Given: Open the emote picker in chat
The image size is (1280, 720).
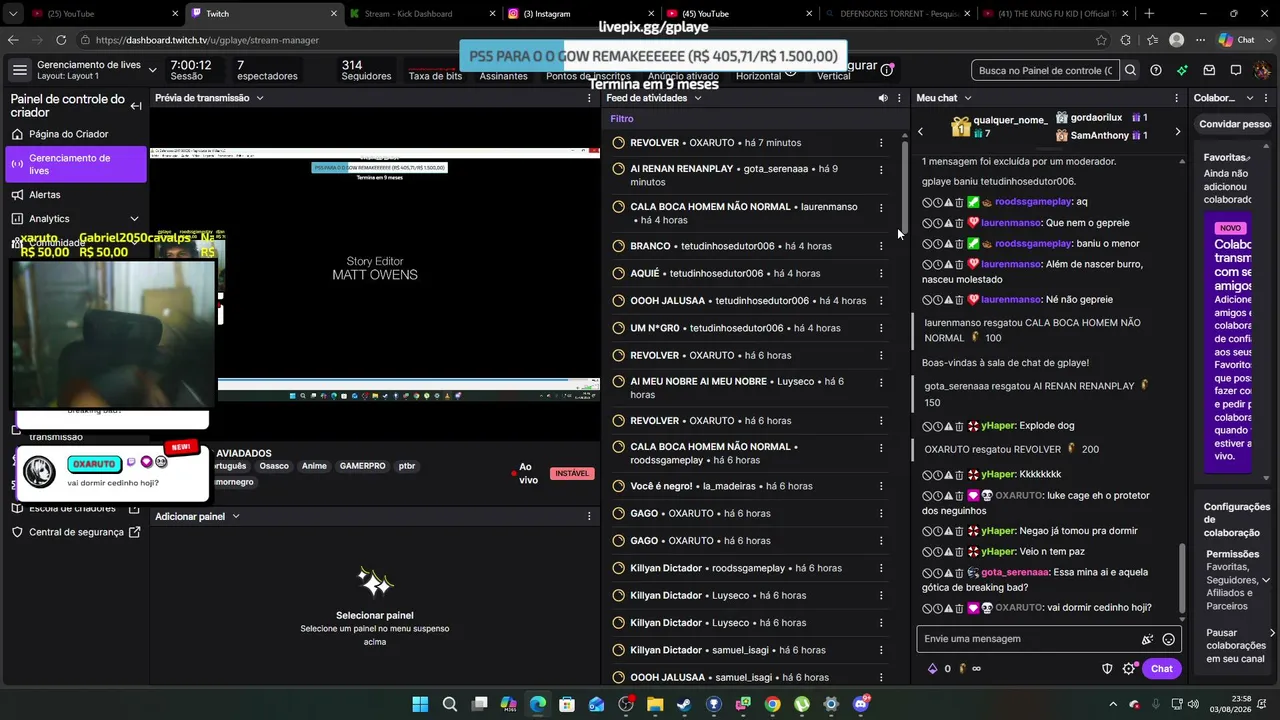Looking at the screenshot, I should 1168,639.
